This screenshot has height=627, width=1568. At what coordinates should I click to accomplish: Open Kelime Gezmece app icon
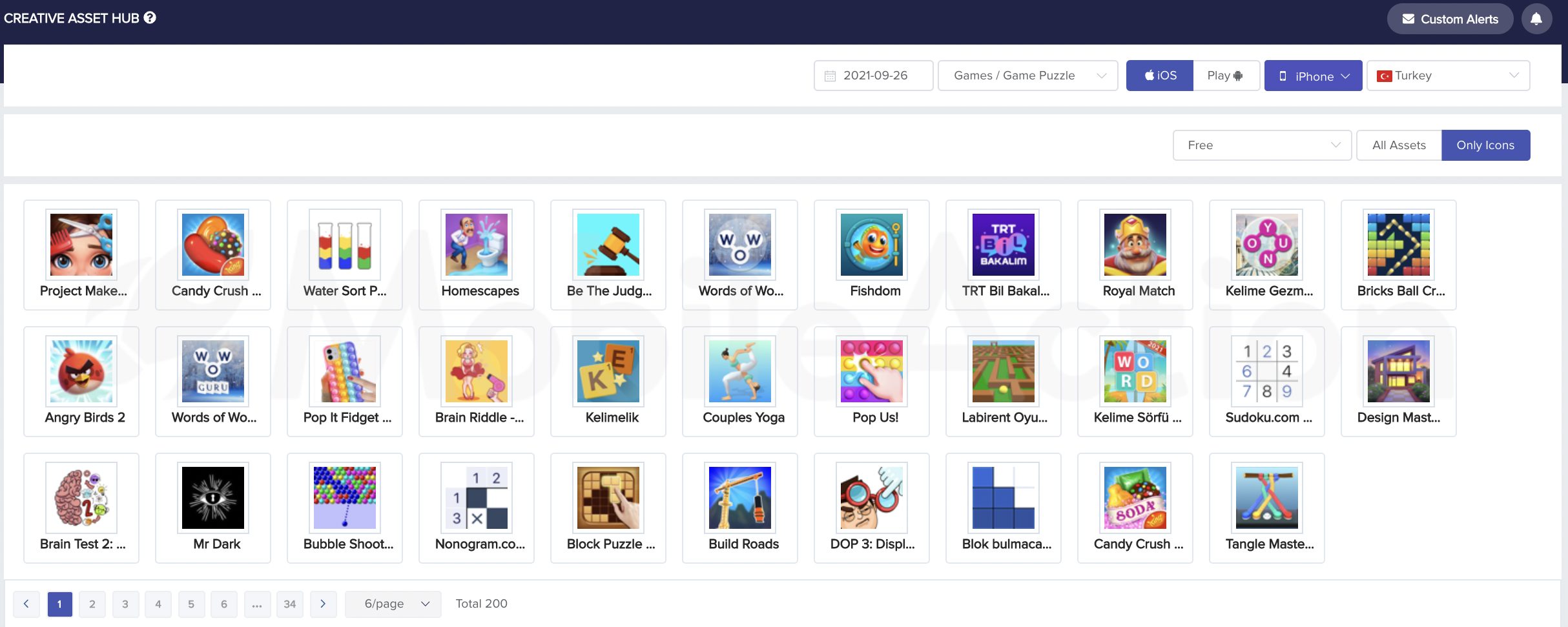pyautogui.click(x=1267, y=245)
